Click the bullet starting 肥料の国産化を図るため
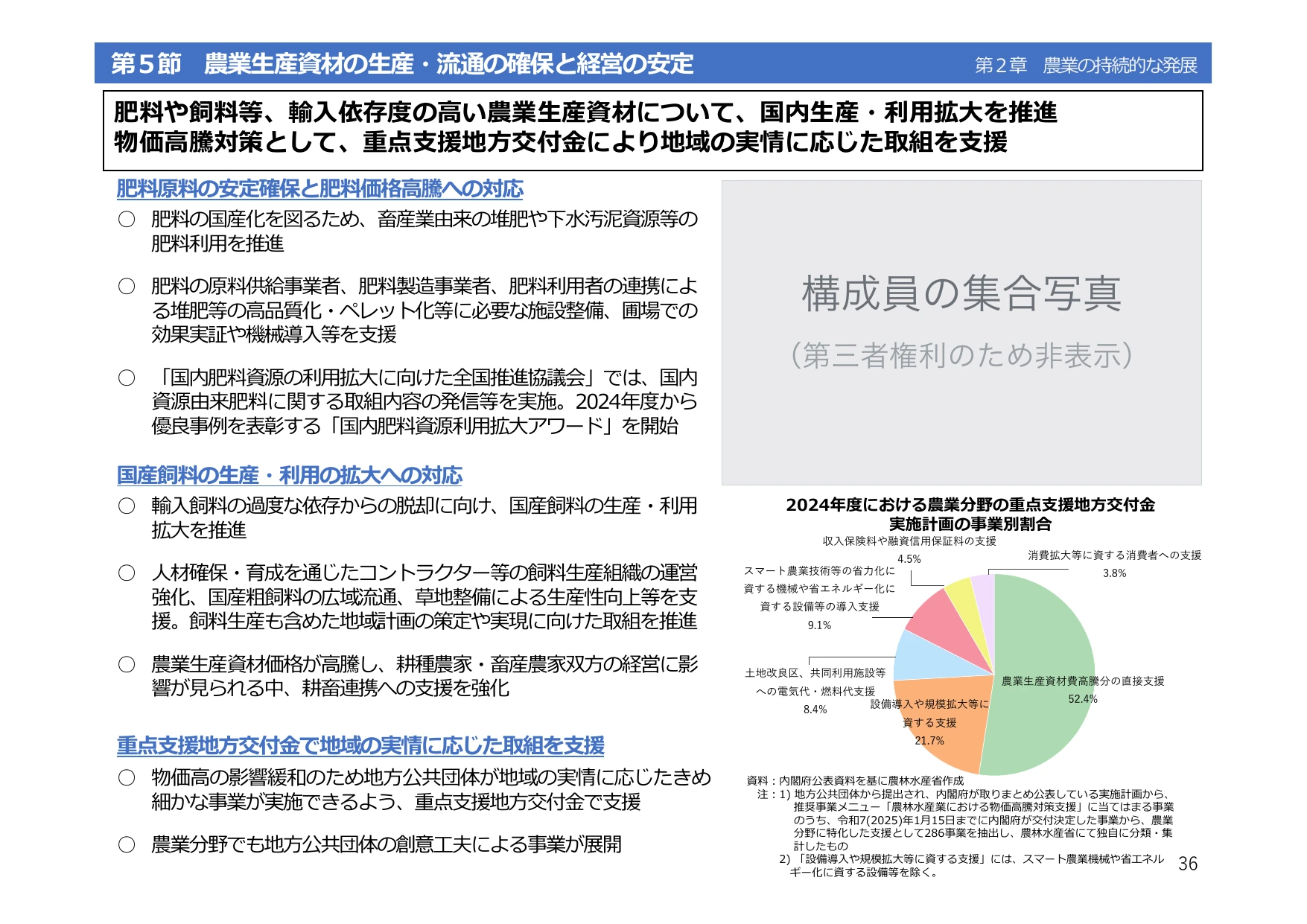This screenshot has height=924, width=1307. point(408,231)
